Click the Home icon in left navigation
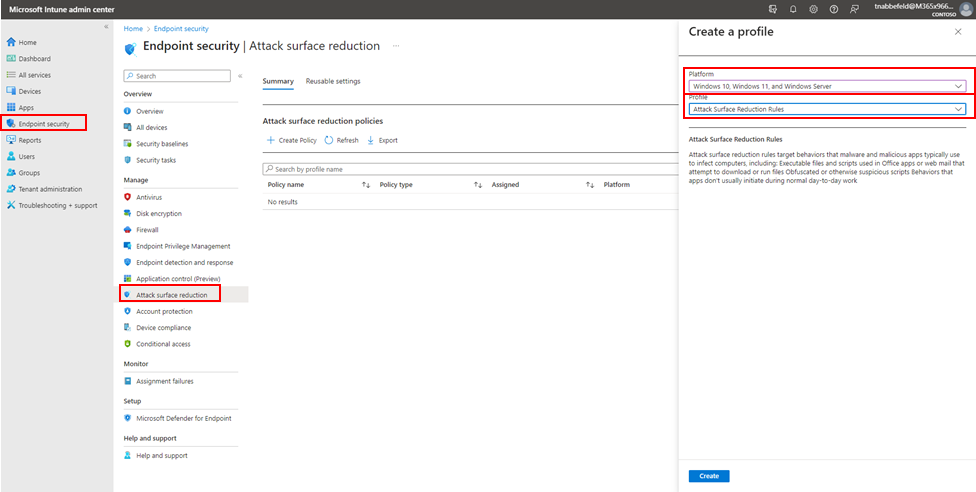The image size is (976, 492). (11, 42)
